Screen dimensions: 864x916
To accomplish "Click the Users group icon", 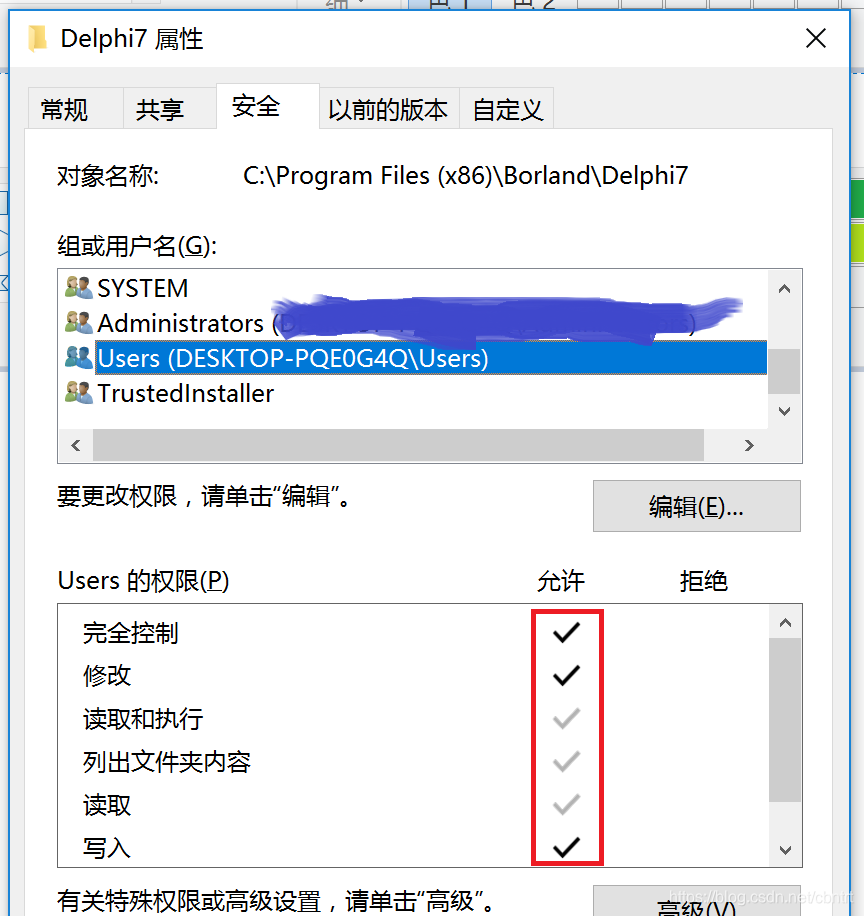I will pyautogui.click(x=78, y=358).
